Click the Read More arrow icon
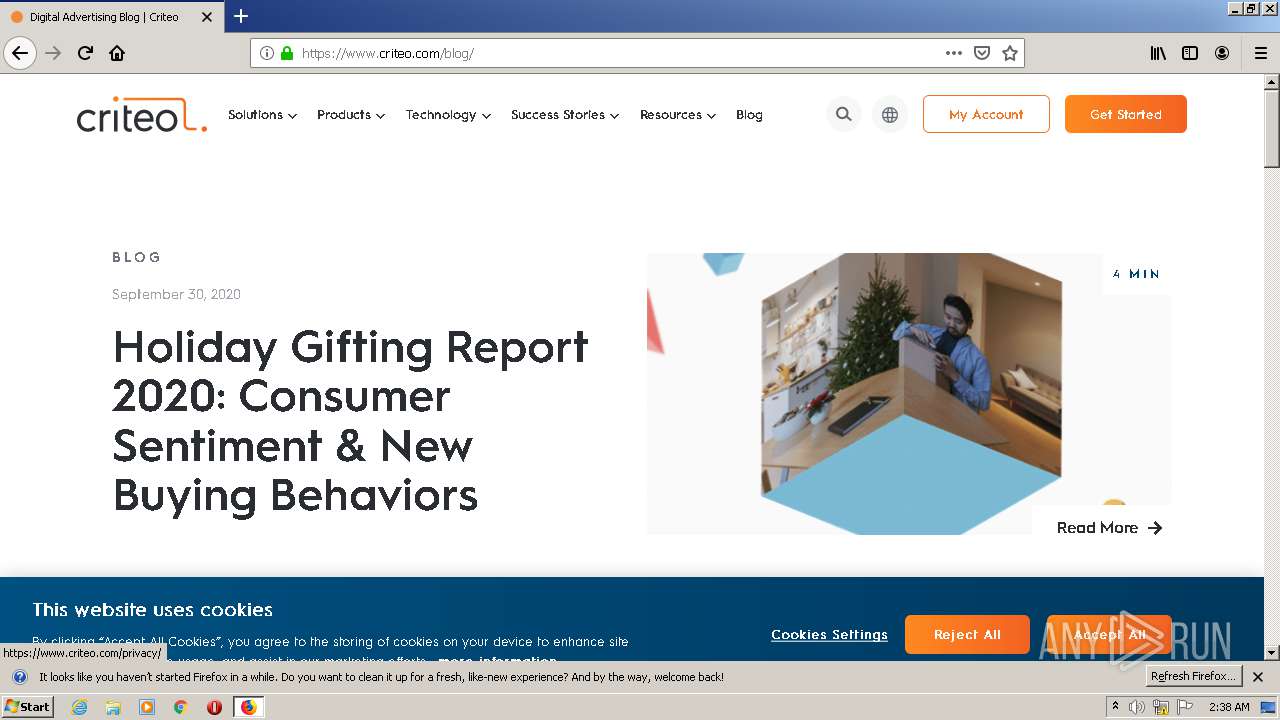 tap(1155, 528)
